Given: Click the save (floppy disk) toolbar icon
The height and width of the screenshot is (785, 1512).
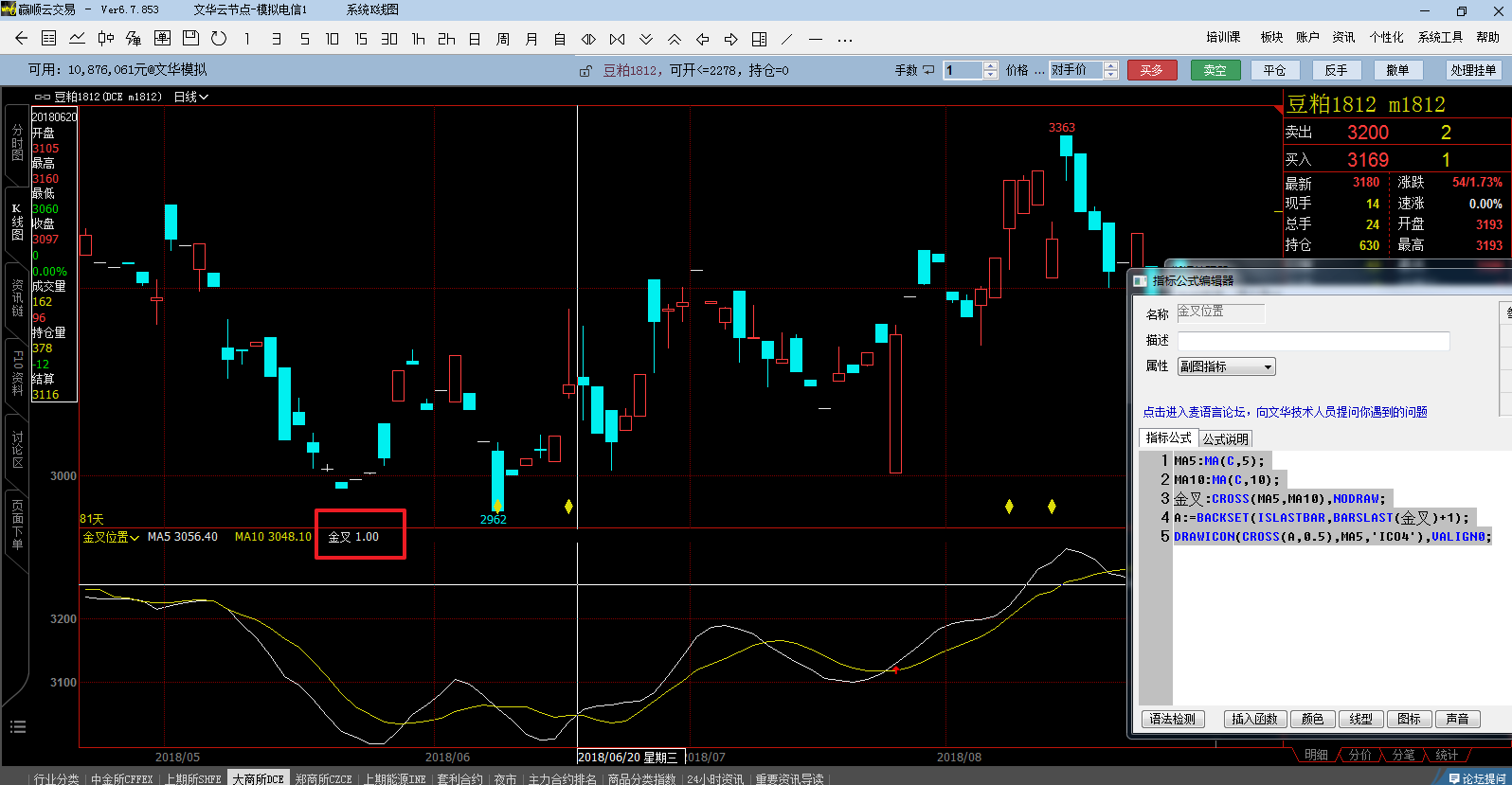Looking at the screenshot, I should [x=190, y=39].
